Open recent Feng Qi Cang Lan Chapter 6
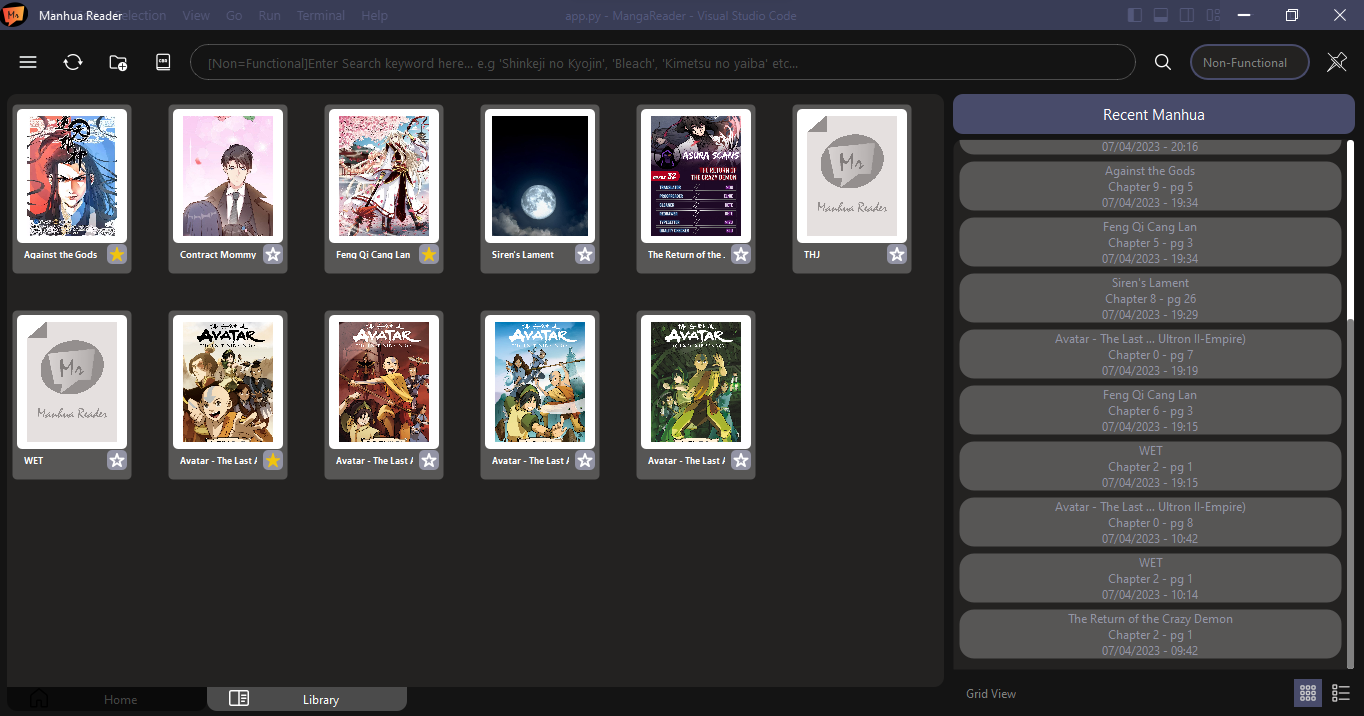Image resolution: width=1364 pixels, height=716 pixels. click(x=1150, y=410)
